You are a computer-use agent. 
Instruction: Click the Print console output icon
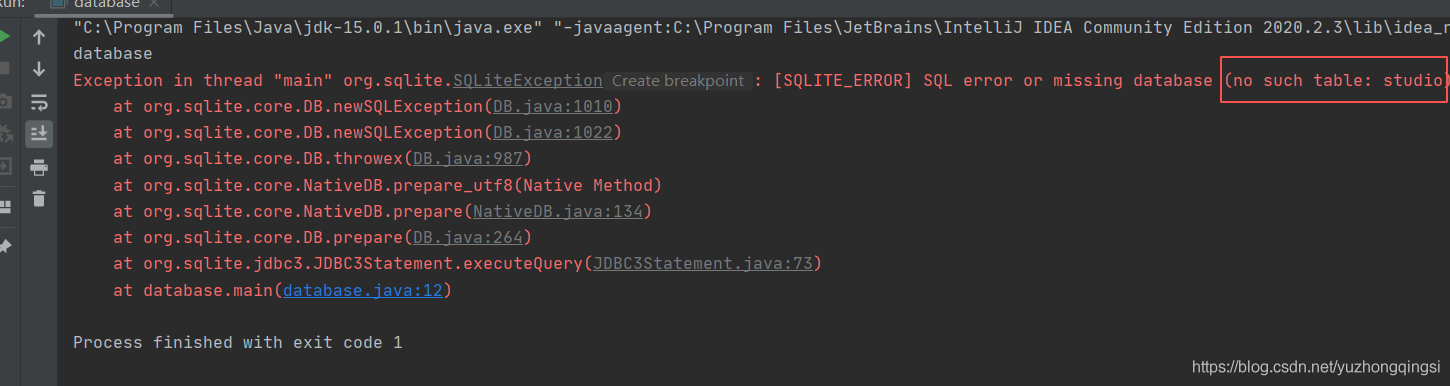point(39,166)
